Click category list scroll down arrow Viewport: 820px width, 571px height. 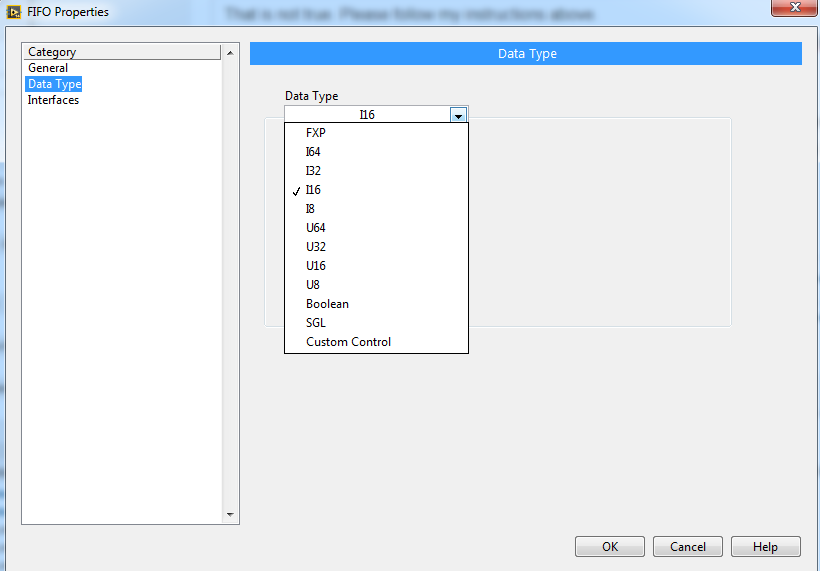[230, 515]
